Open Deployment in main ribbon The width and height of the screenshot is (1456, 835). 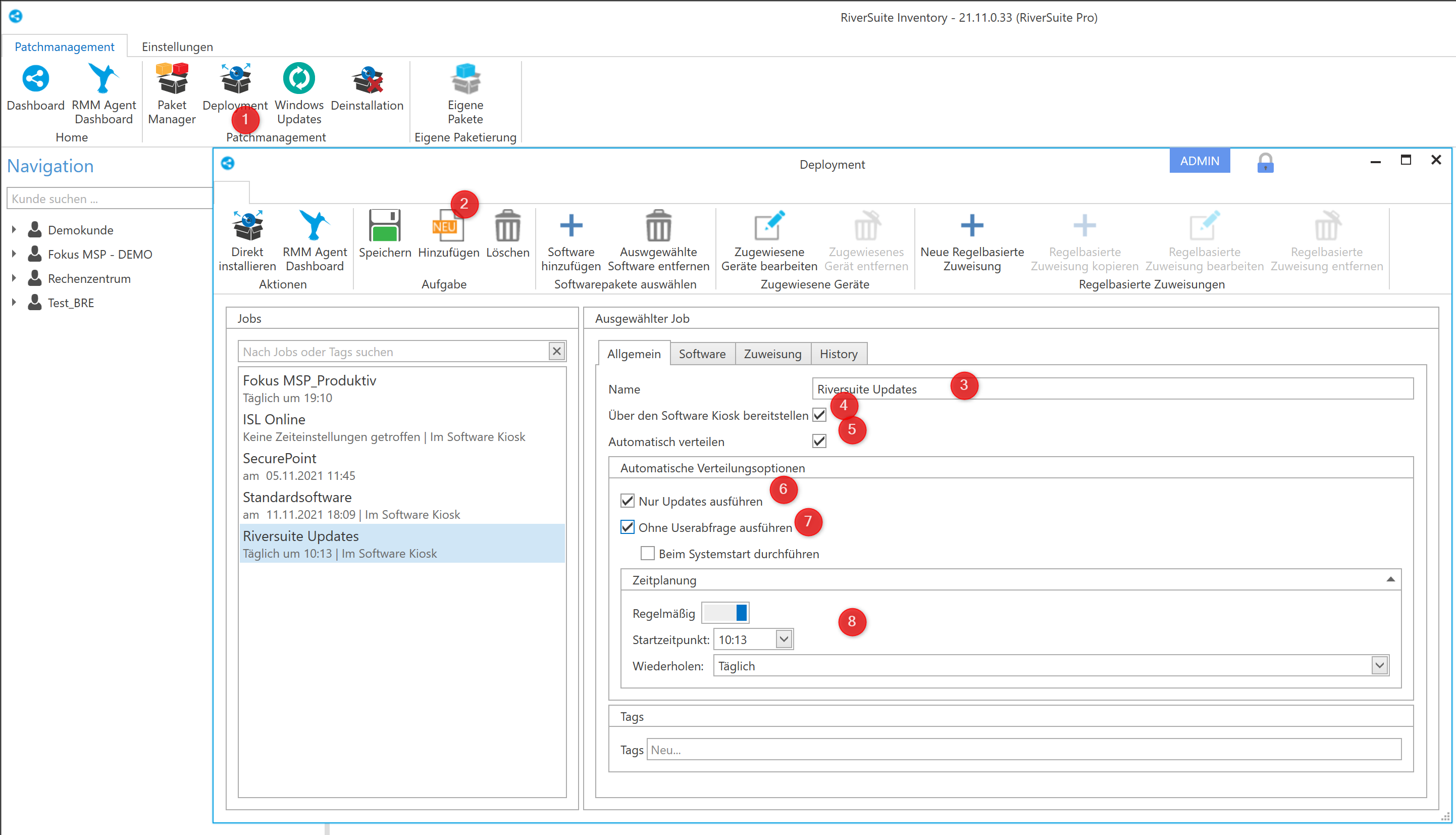(235, 87)
